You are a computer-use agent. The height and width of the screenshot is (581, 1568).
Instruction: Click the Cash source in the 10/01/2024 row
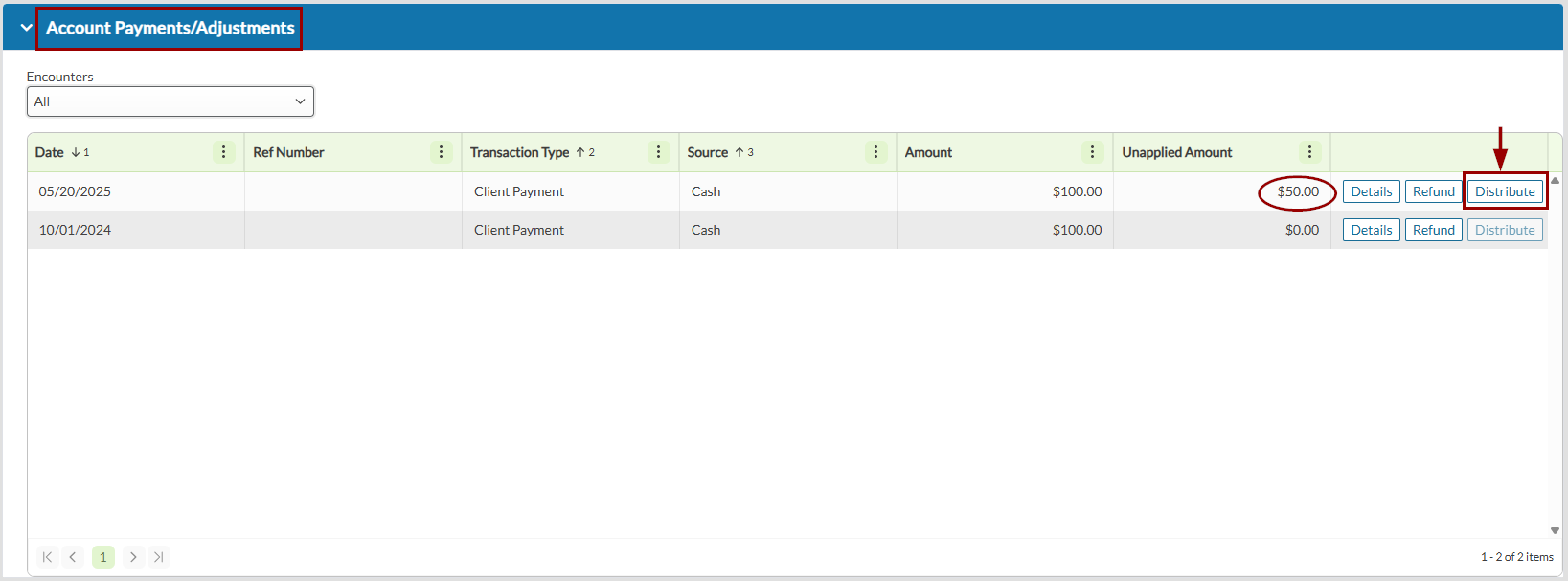[x=706, y=230]
